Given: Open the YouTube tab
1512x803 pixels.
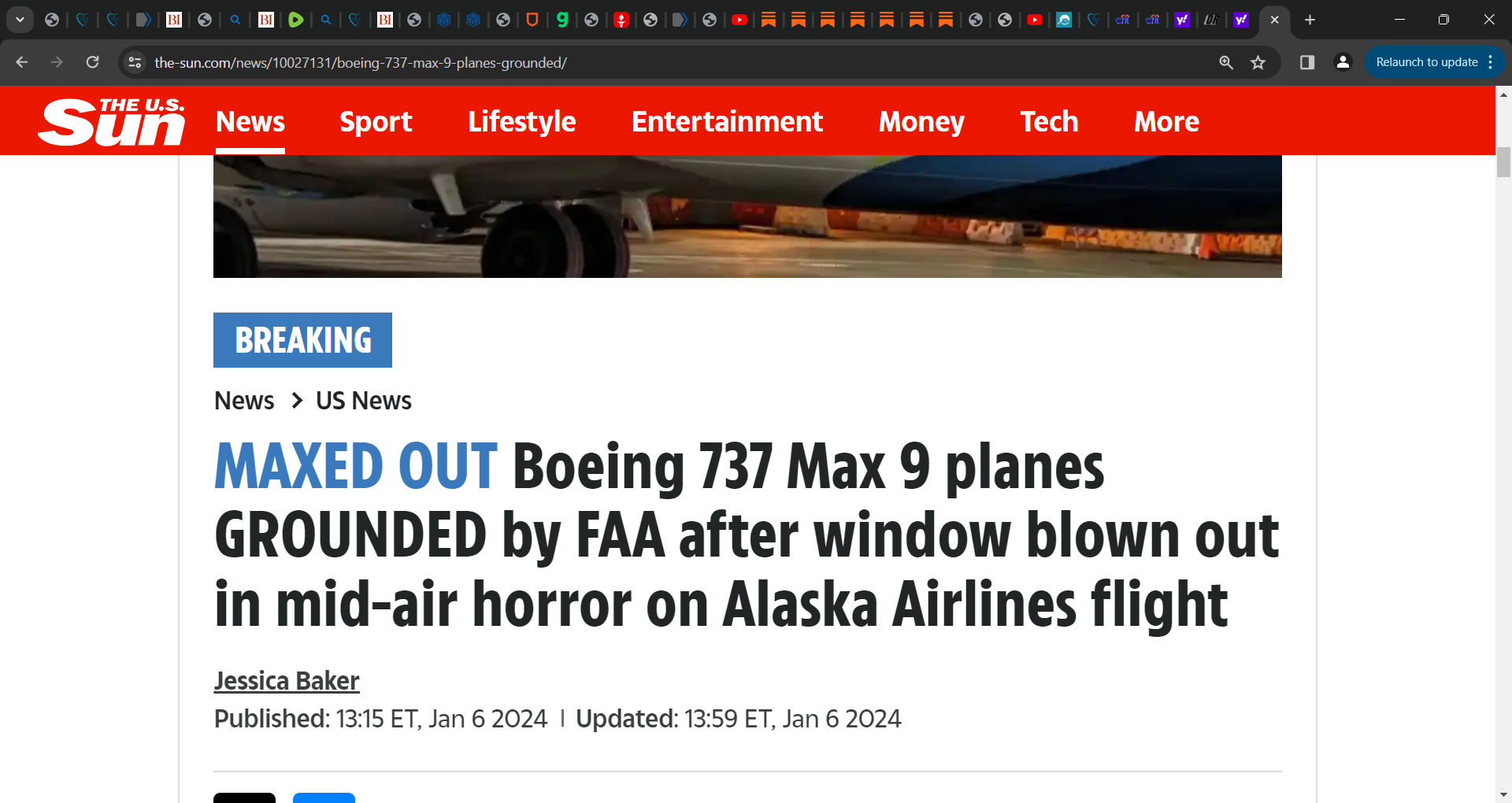Looking at the screenshot, I should click(x=739, y=20).
